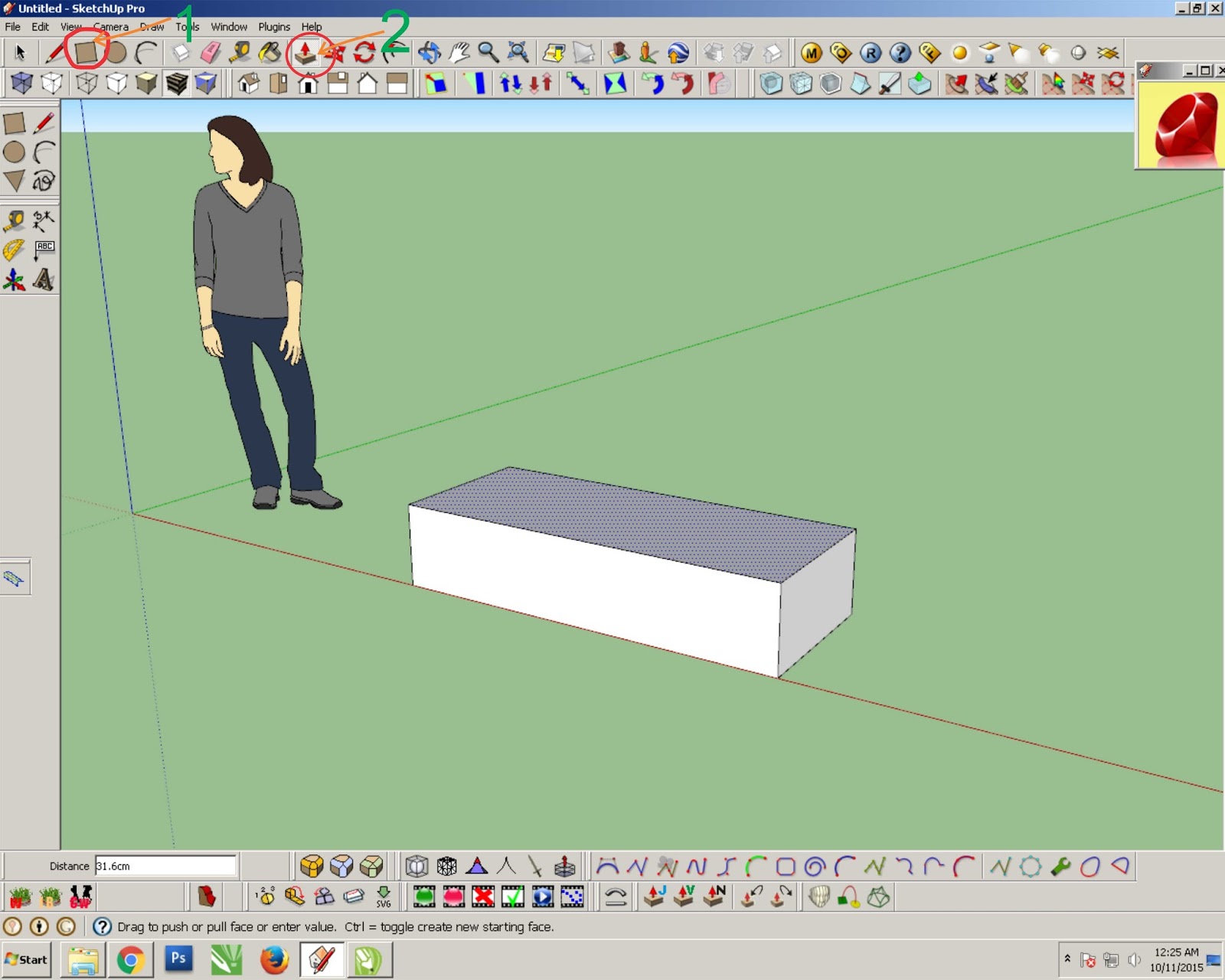This screenshot has width=1225, height=980.
Task: Open Photoshop from the taskbar
Action: 178,959
